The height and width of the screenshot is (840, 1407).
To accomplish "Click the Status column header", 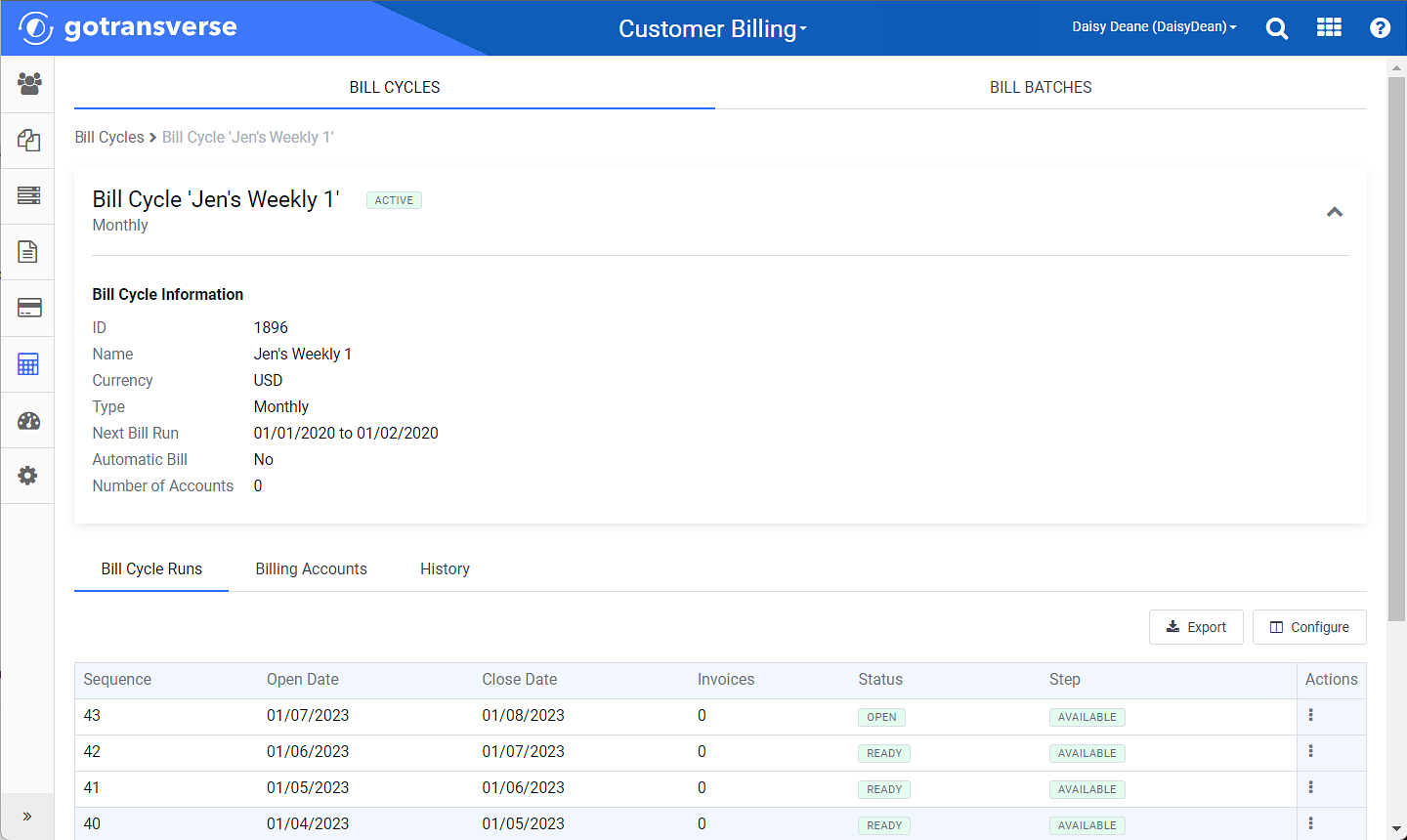I will [880, 680].
